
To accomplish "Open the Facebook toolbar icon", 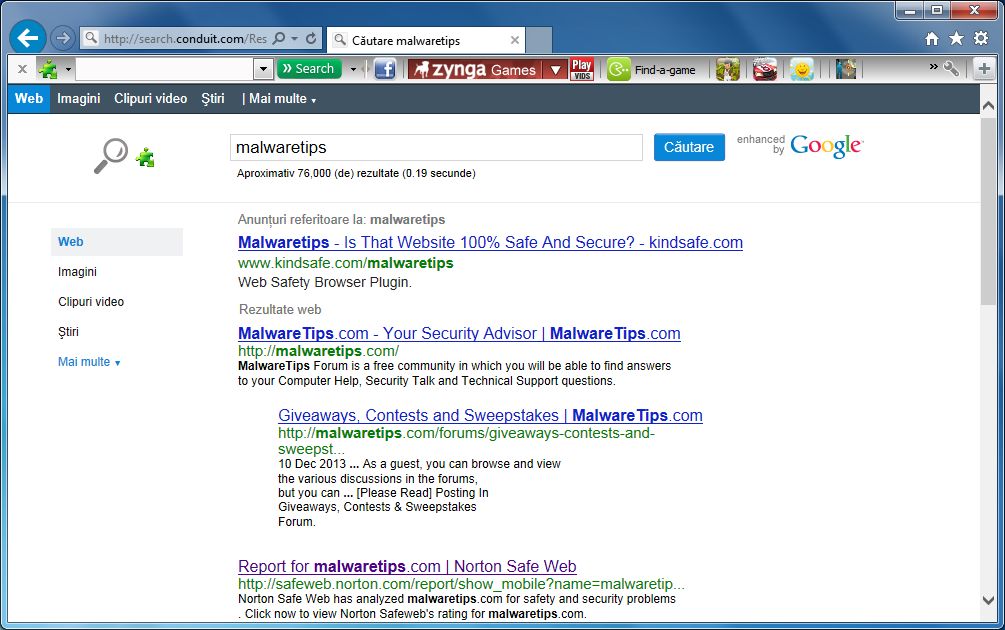I will [385, 69].
